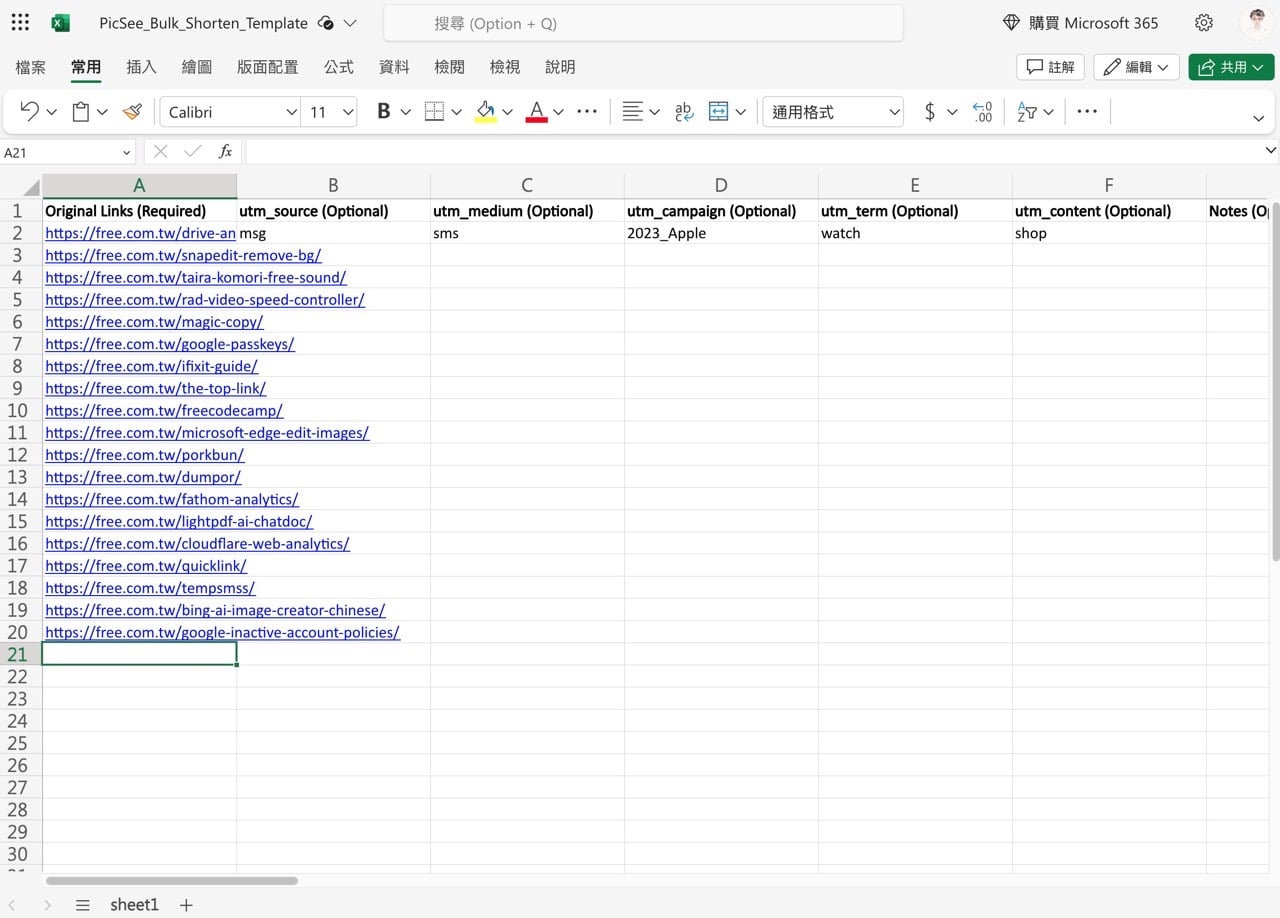
Task: Click cell with value watch
Action: (915, 233)
